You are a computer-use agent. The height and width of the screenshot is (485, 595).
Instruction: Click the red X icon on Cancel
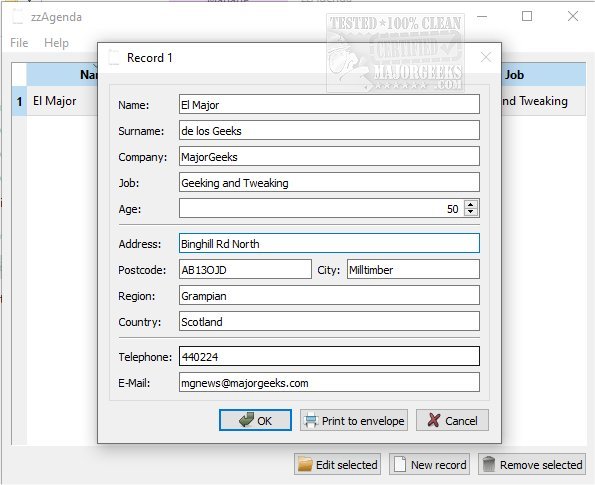tap(433, 420)
